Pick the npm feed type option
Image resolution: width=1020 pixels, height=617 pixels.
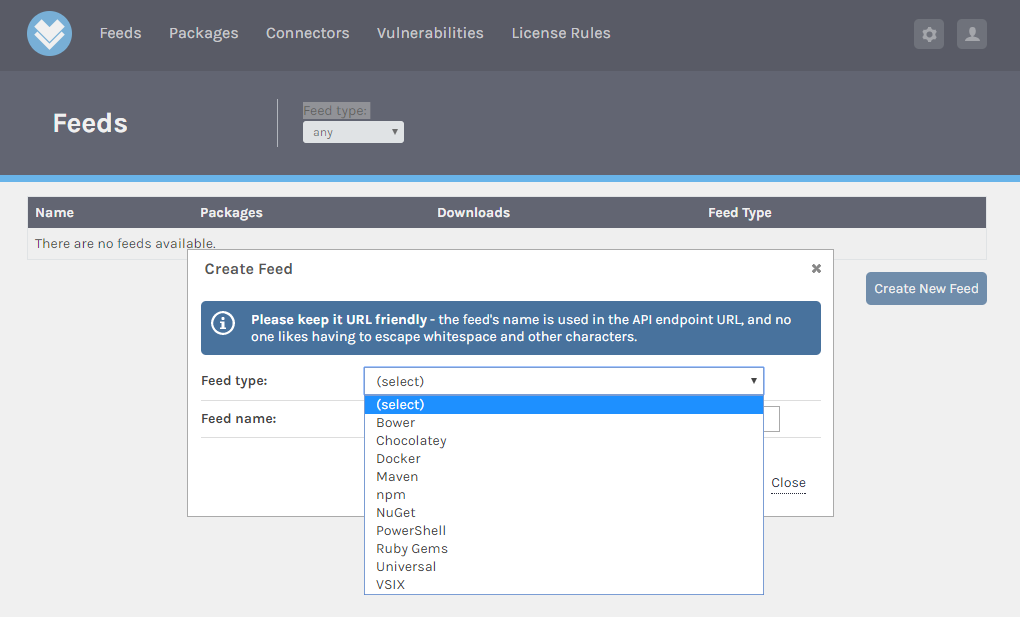pyautogui.click(x=391, y=495)
